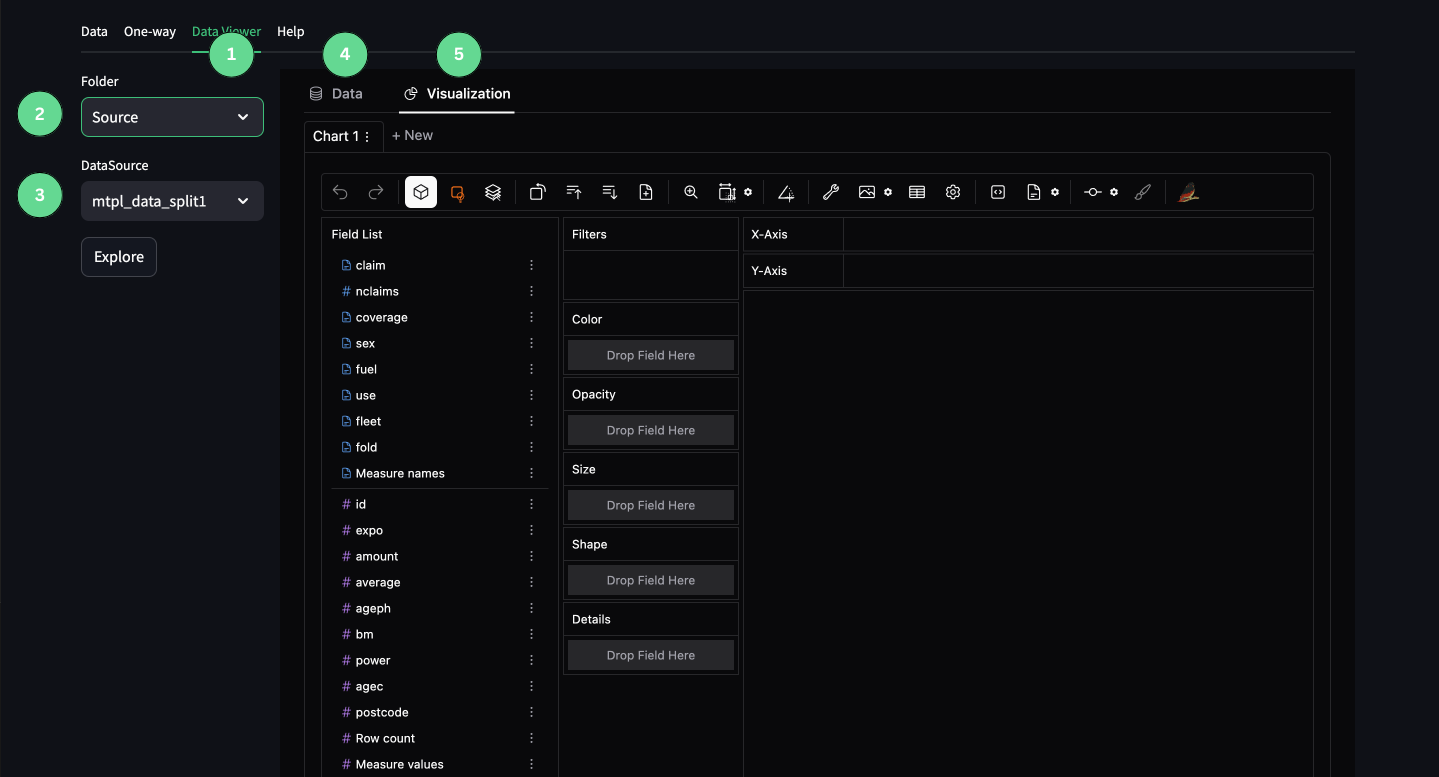Click the painter brush icon
The height and width of the screenshot is (777, 1439).
coord(1143,192)
